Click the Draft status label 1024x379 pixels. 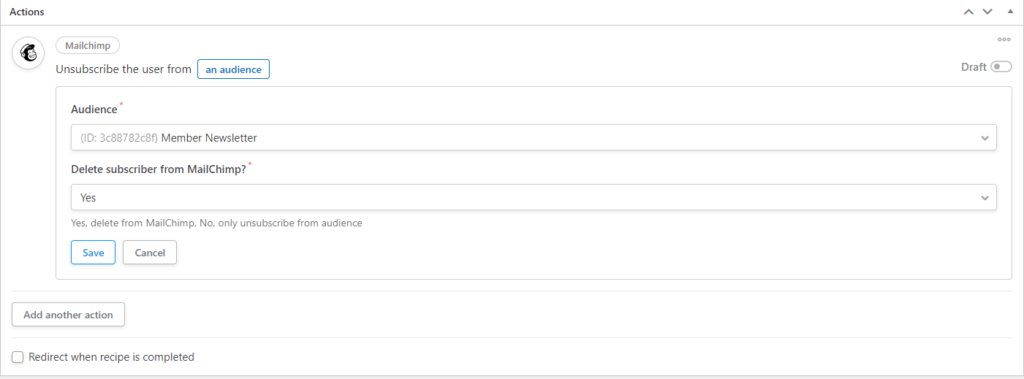coord(973,67)
